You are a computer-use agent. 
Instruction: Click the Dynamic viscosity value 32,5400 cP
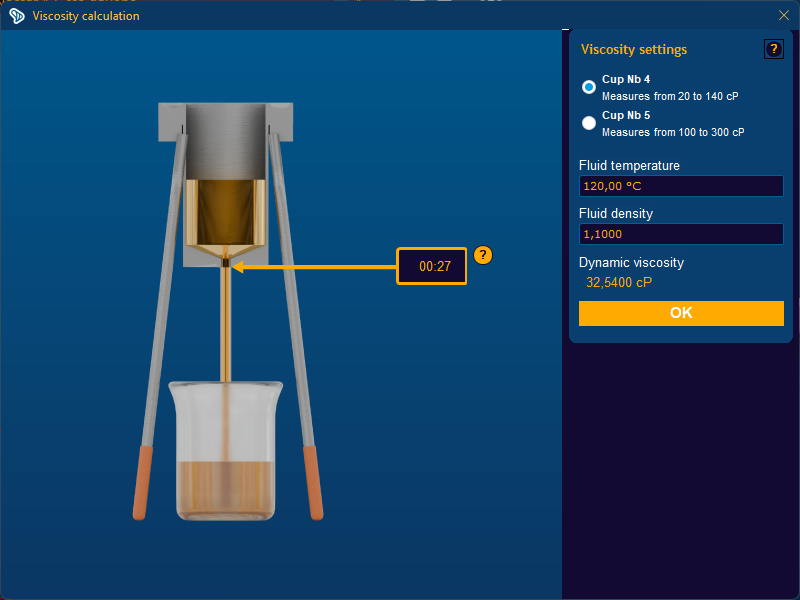click(618, 282)
